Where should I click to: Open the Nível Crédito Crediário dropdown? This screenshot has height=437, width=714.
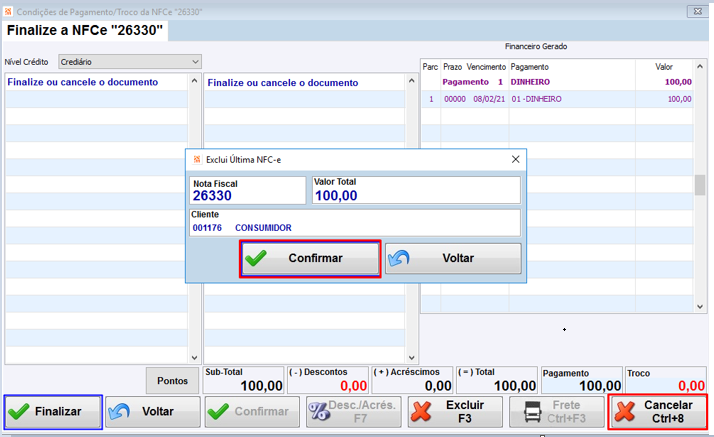point(130,61)
